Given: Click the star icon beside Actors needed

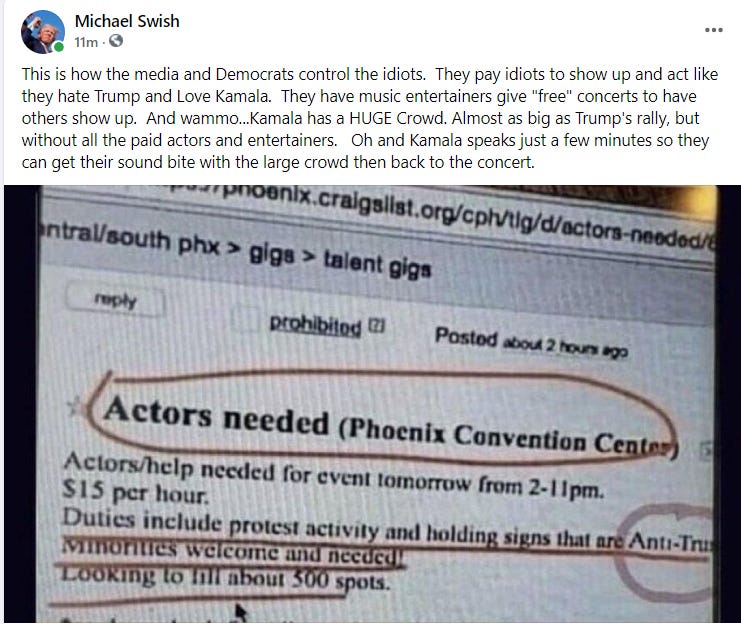Looking at the screenshot, I should (x=75, y=406).
